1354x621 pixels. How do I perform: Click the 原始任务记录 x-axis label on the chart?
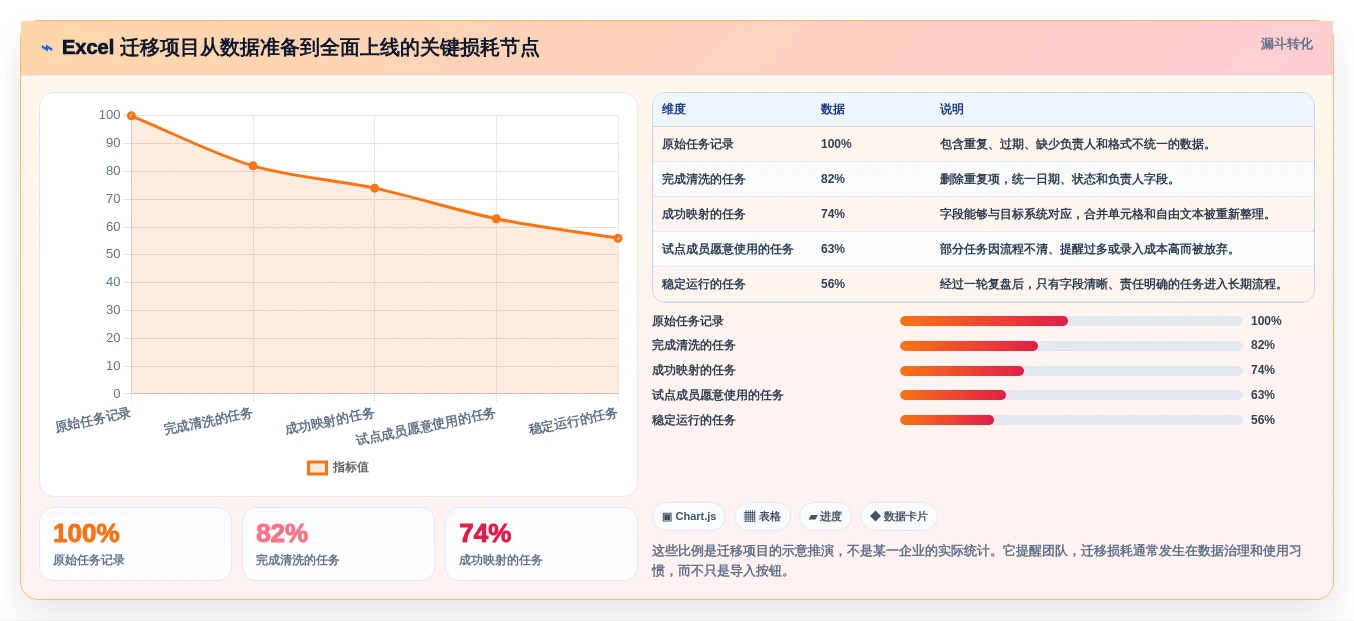(93, 420)
